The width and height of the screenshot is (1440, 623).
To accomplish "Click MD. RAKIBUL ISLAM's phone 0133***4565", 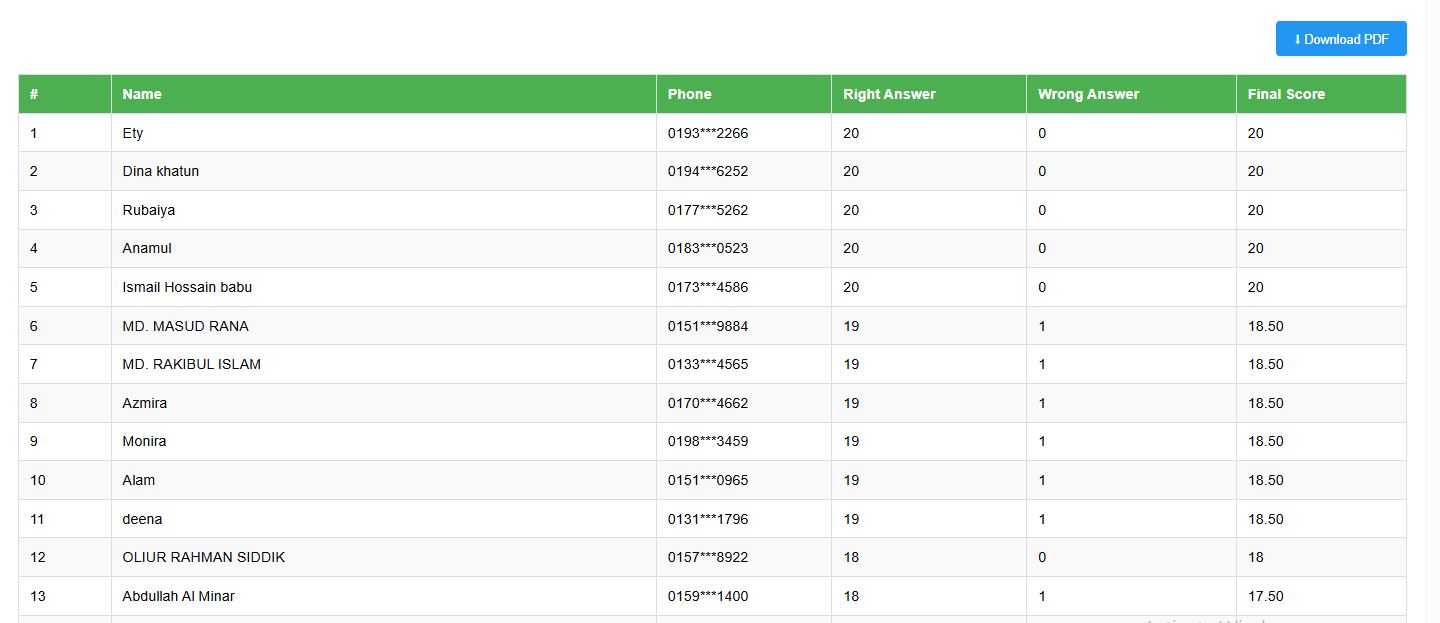I will [708, 364].
